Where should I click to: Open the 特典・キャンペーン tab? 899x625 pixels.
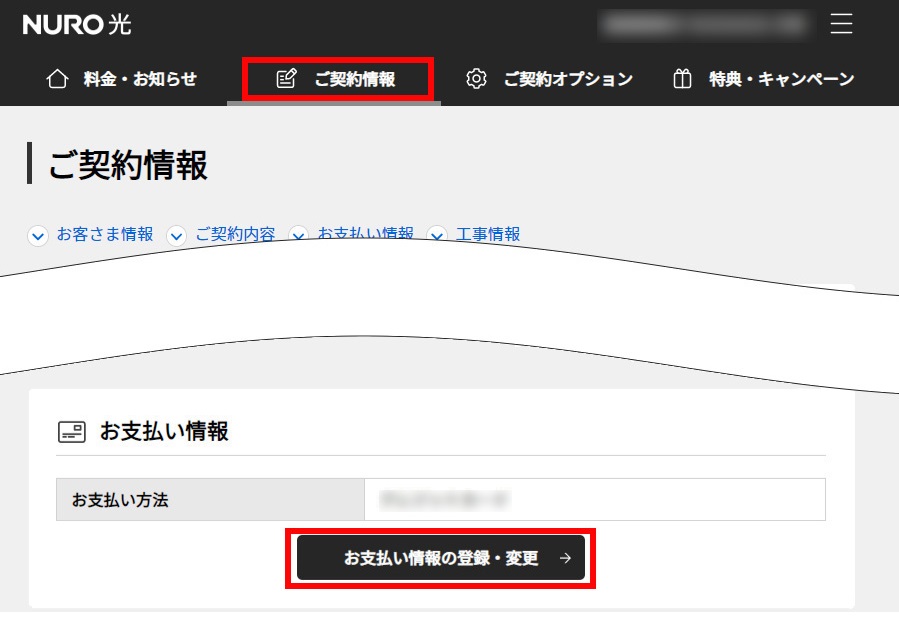point(780,78)
